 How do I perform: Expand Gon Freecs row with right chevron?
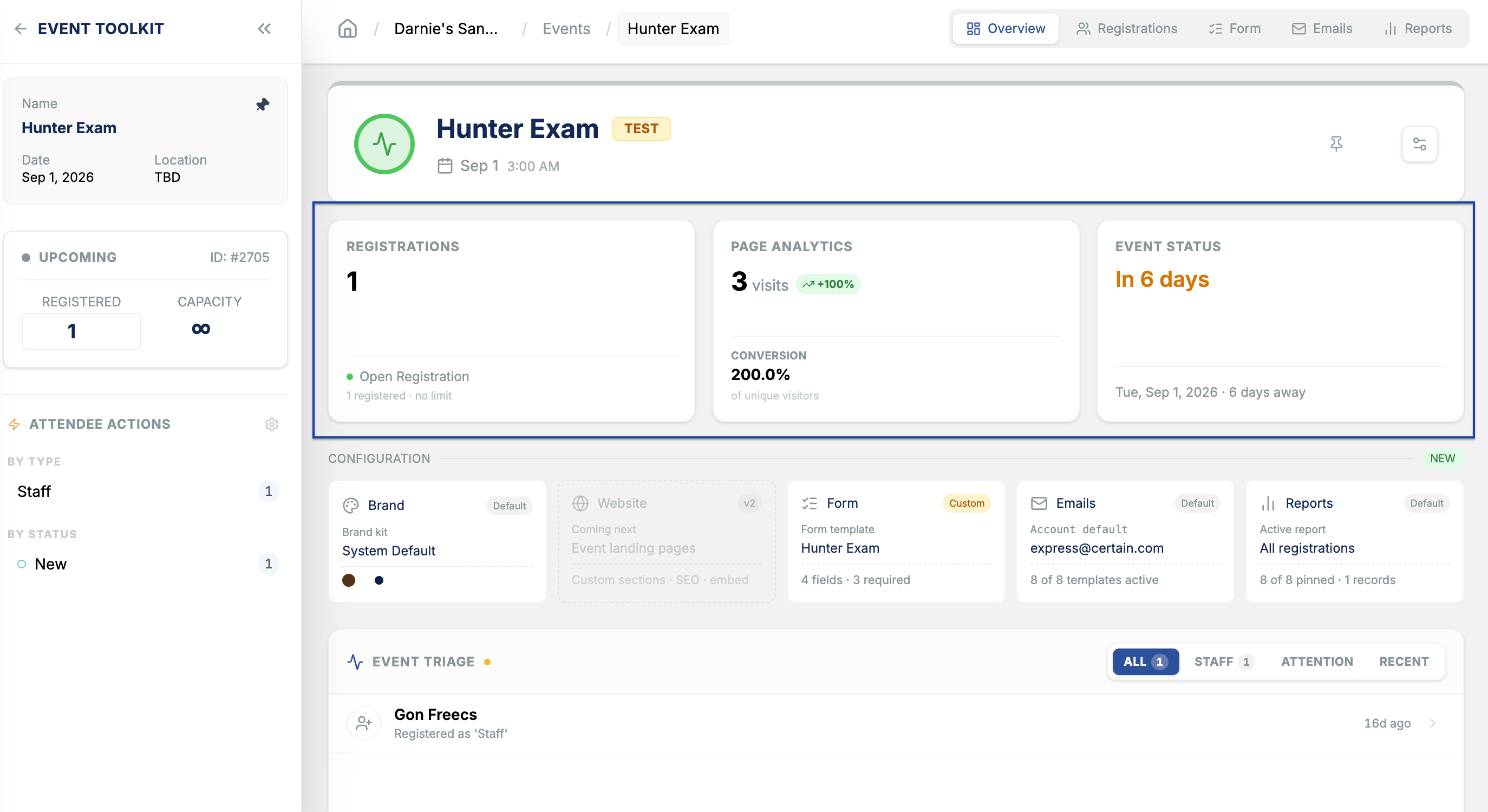[x=1433, y=724]
